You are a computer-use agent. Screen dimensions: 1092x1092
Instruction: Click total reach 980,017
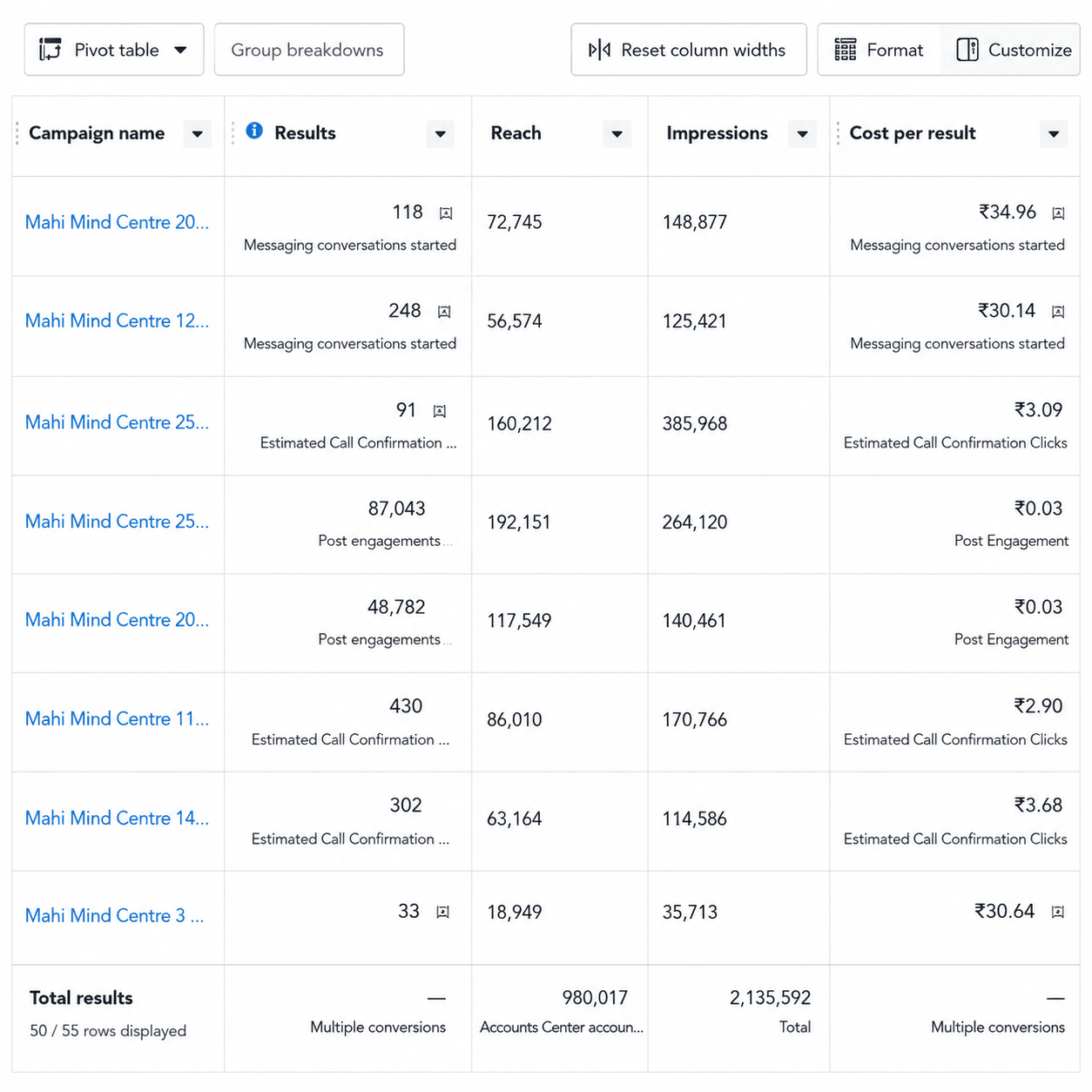(595, 997)
